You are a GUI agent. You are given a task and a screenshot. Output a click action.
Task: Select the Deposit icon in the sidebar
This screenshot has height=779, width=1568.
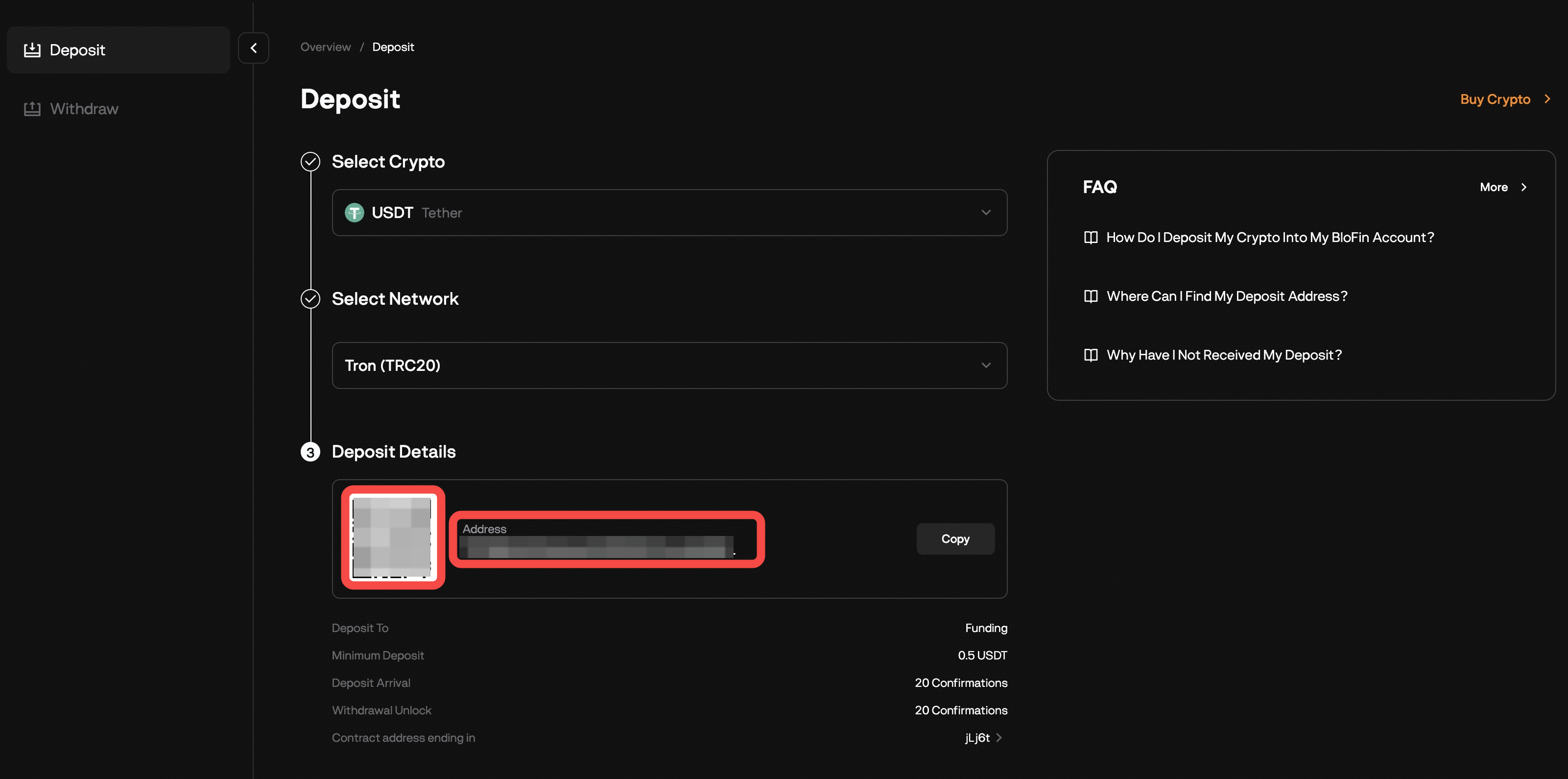(33, 49)
